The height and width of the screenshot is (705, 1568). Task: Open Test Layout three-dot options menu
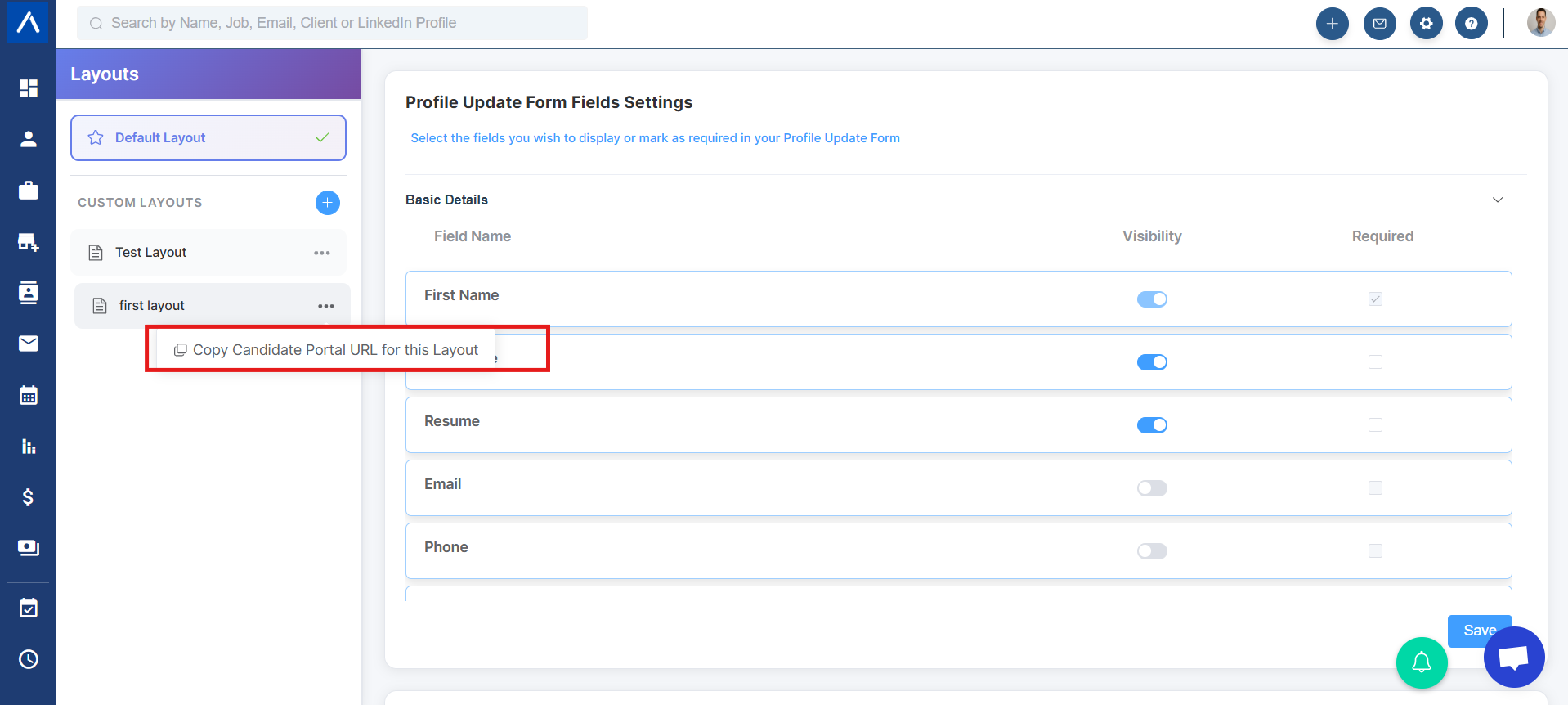click(322, 253)
